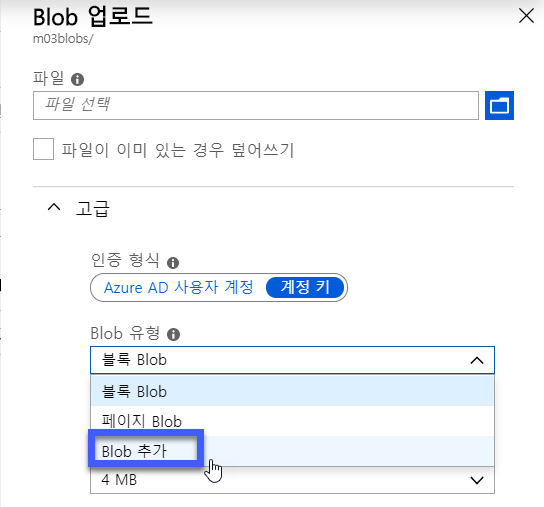Click the Blob 업로드 title
The height and width of the screenshot is (507, 544).
(93, 16)
